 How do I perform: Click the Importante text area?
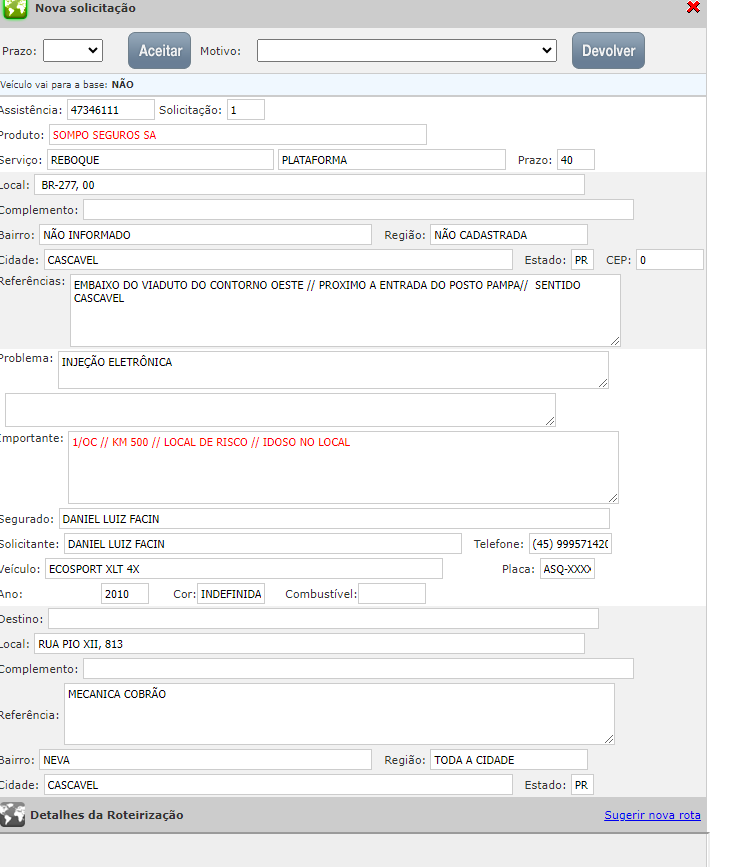coord(343,467)
